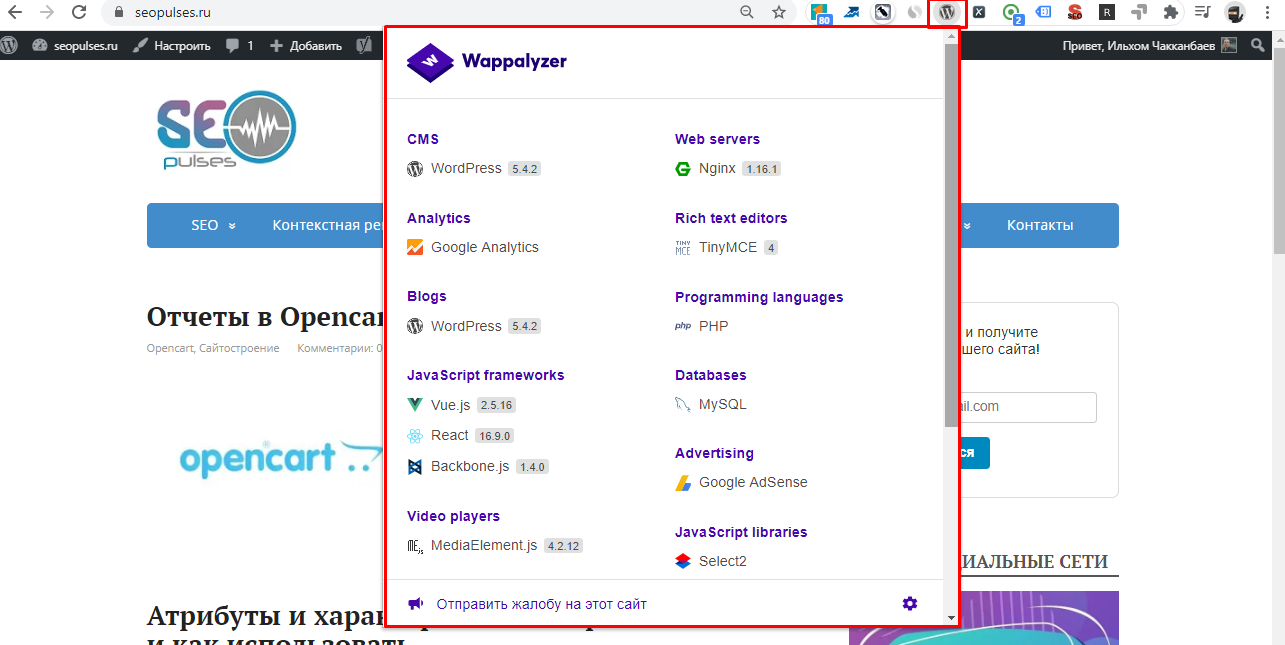
Task: Expand the SEO navigation menu
Action: (x=213, y=225)
